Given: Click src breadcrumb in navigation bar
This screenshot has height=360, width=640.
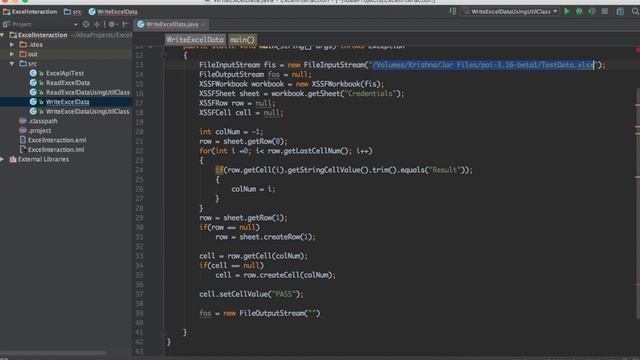Looking at the screenshot, I should pyautogui.click(x=73, y=11).
